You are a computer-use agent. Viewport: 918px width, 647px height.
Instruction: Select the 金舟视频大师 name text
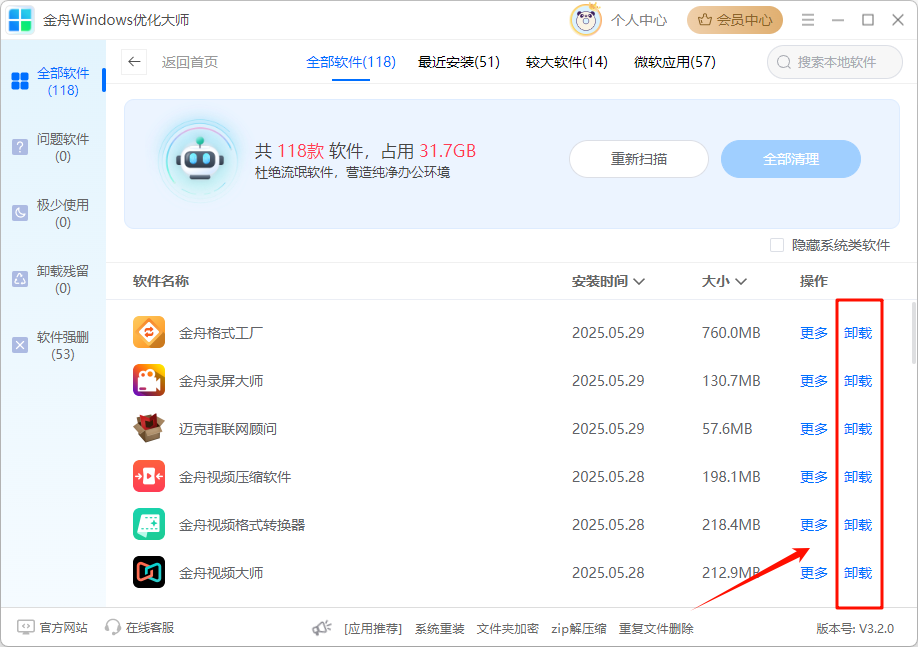(x=221, y=573)
